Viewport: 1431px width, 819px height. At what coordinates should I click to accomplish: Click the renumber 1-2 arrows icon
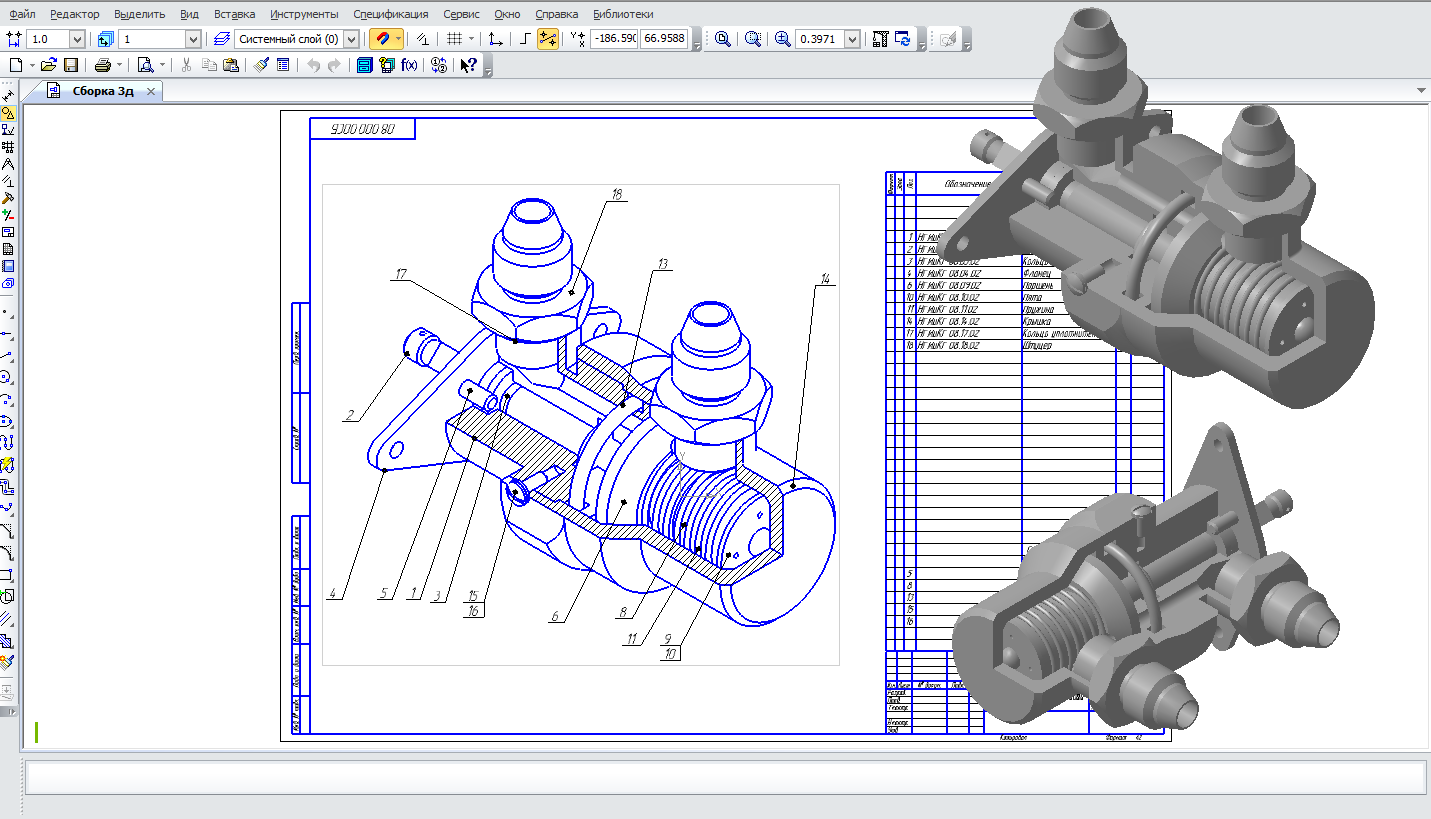coord(438,65)
